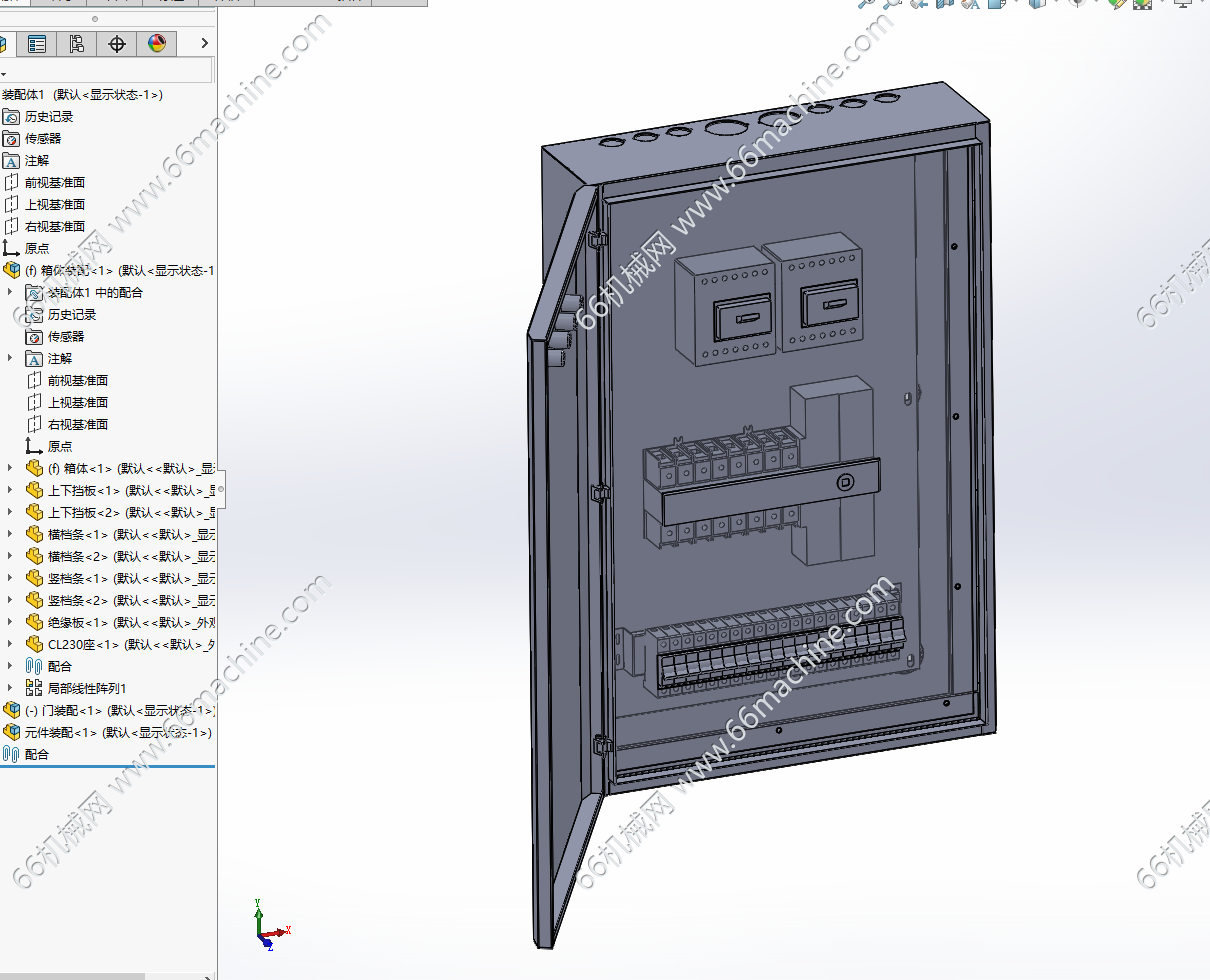Expand the 装配体1 中的配合 folder

(x=11, y=293)
